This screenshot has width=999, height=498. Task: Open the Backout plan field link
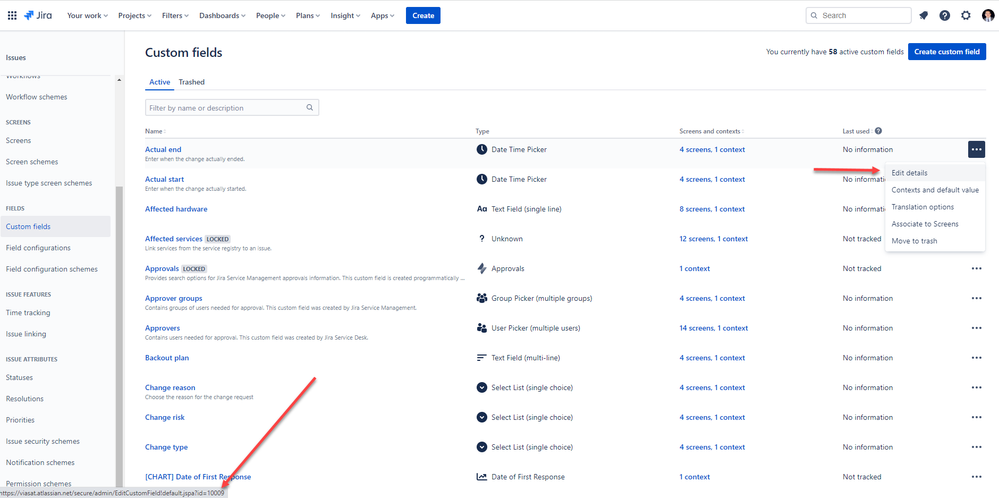(167, 358)
